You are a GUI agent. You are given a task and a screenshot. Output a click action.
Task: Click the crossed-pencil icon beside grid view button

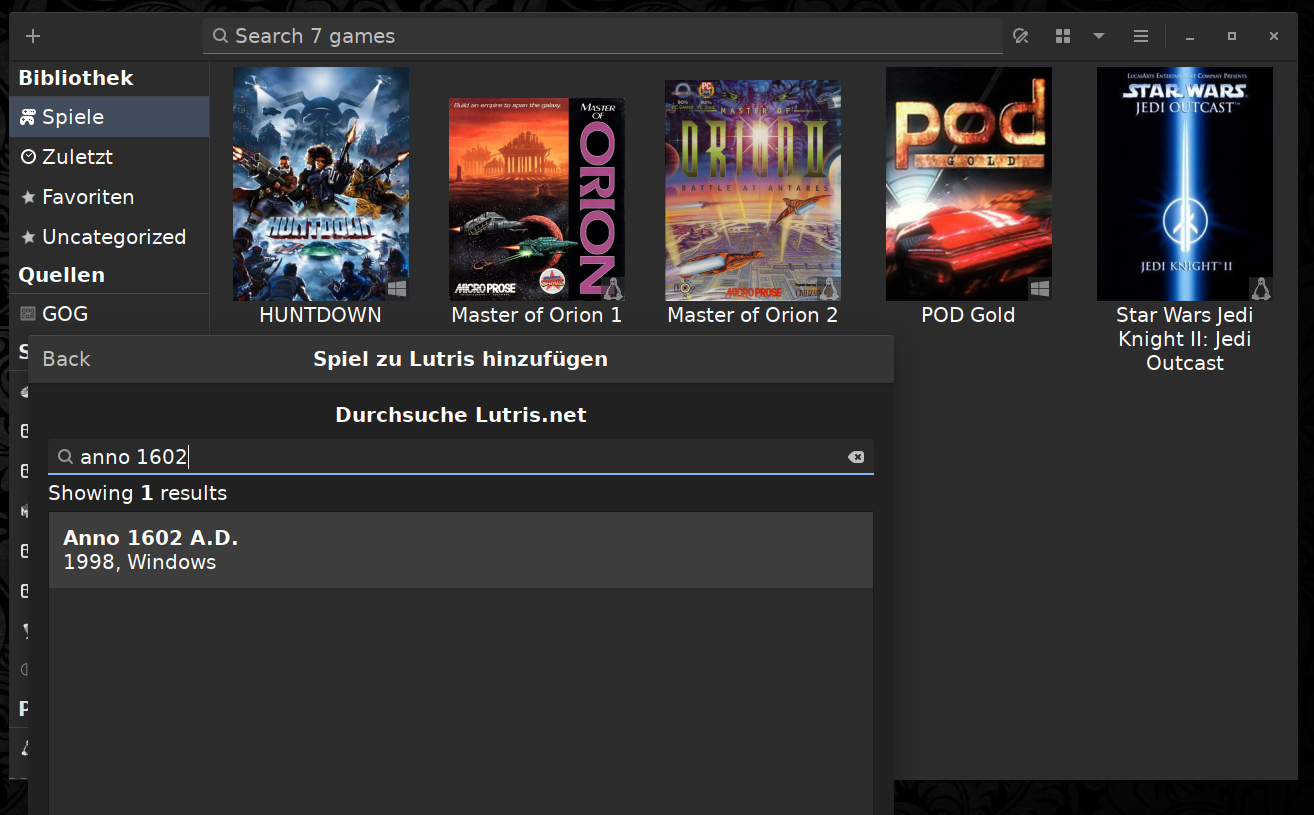pos(1021,36)
